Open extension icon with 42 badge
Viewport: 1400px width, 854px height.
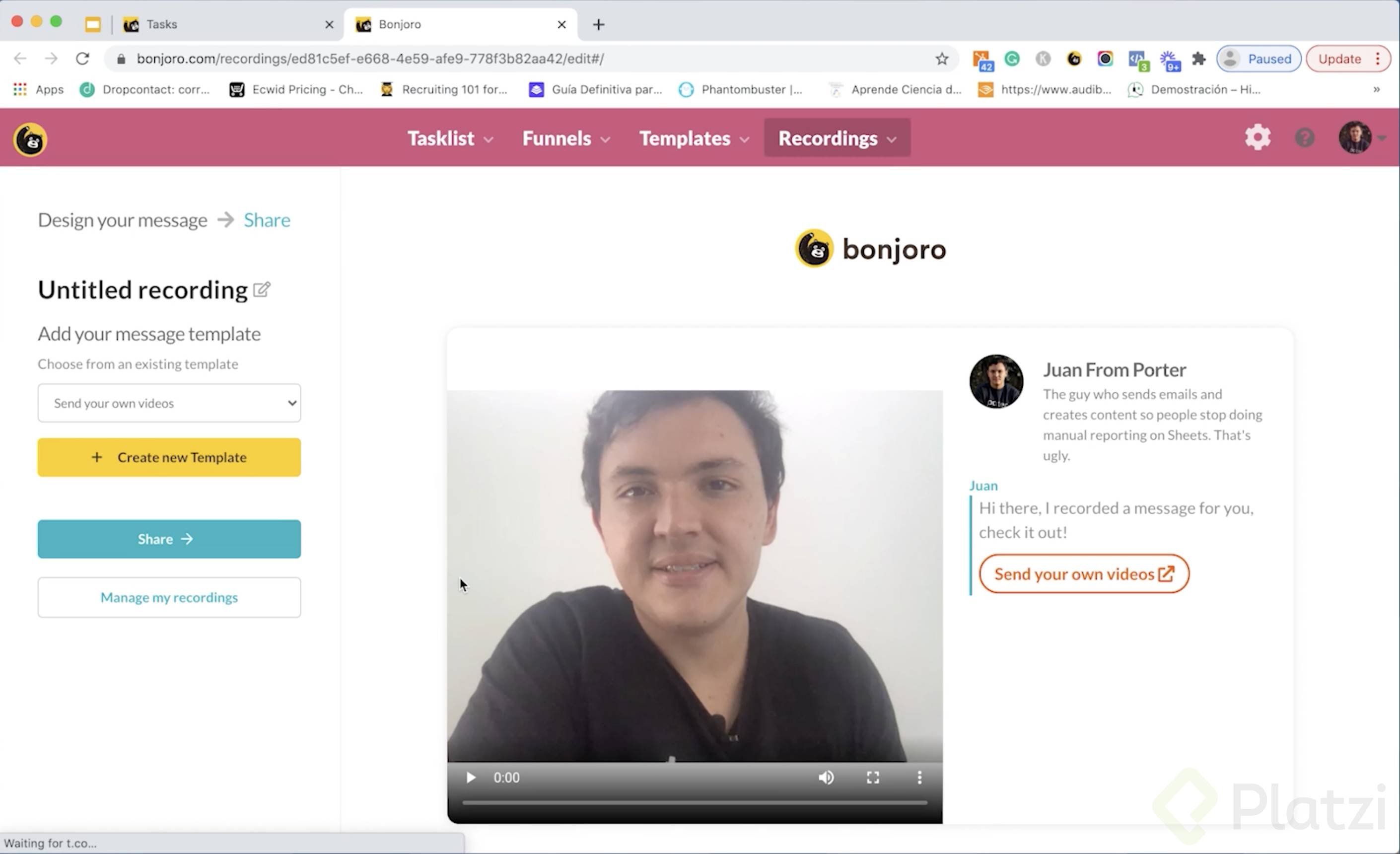[982, 60]
